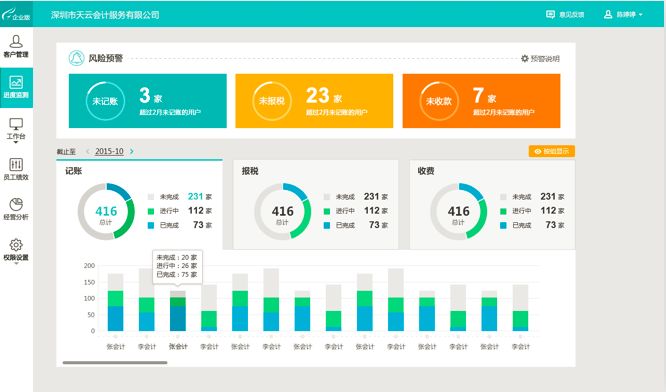
Task: Open the 意见反馈 feedback link text
Action: coord(571,14)
